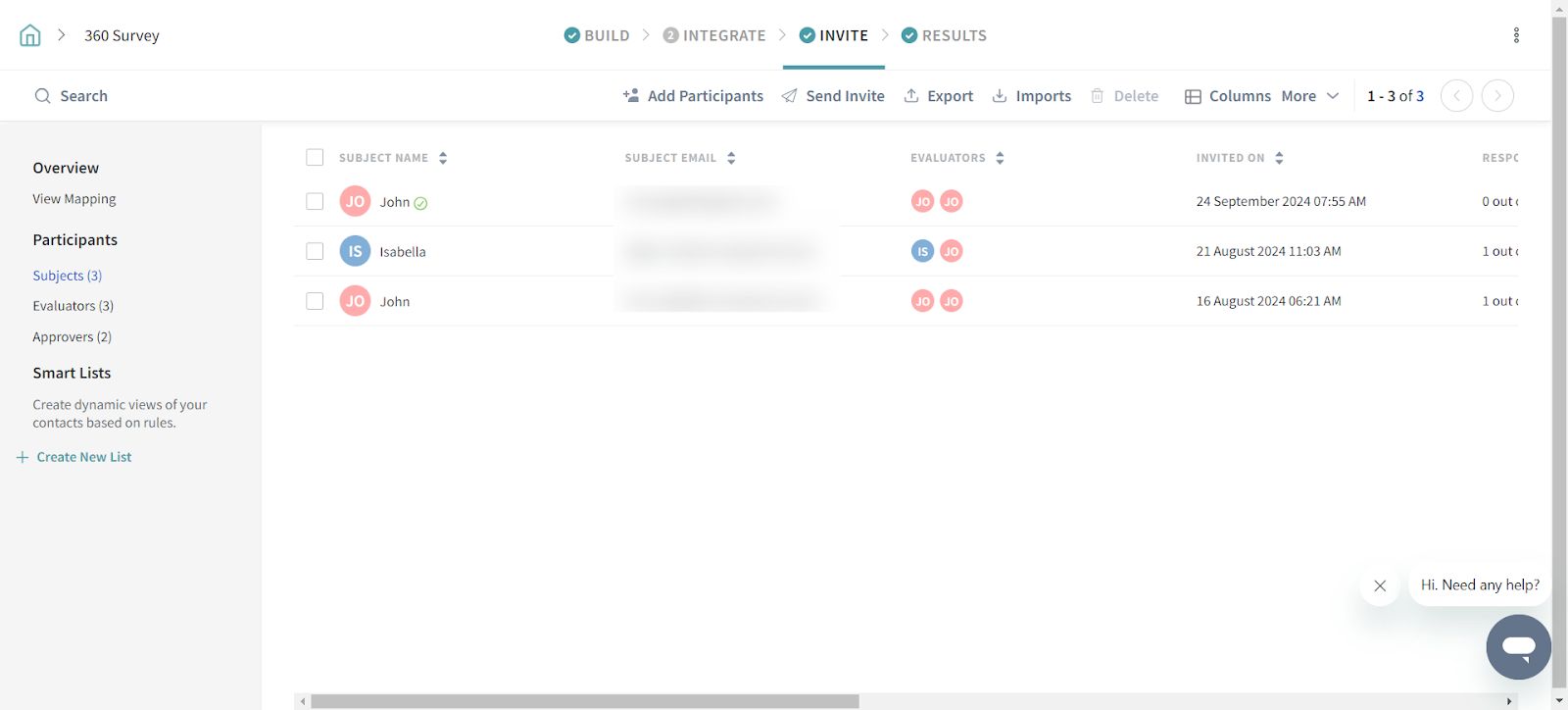Go to next page of participants
1568x710 pixels.
pyautogui.click(x=1497, y=96)
